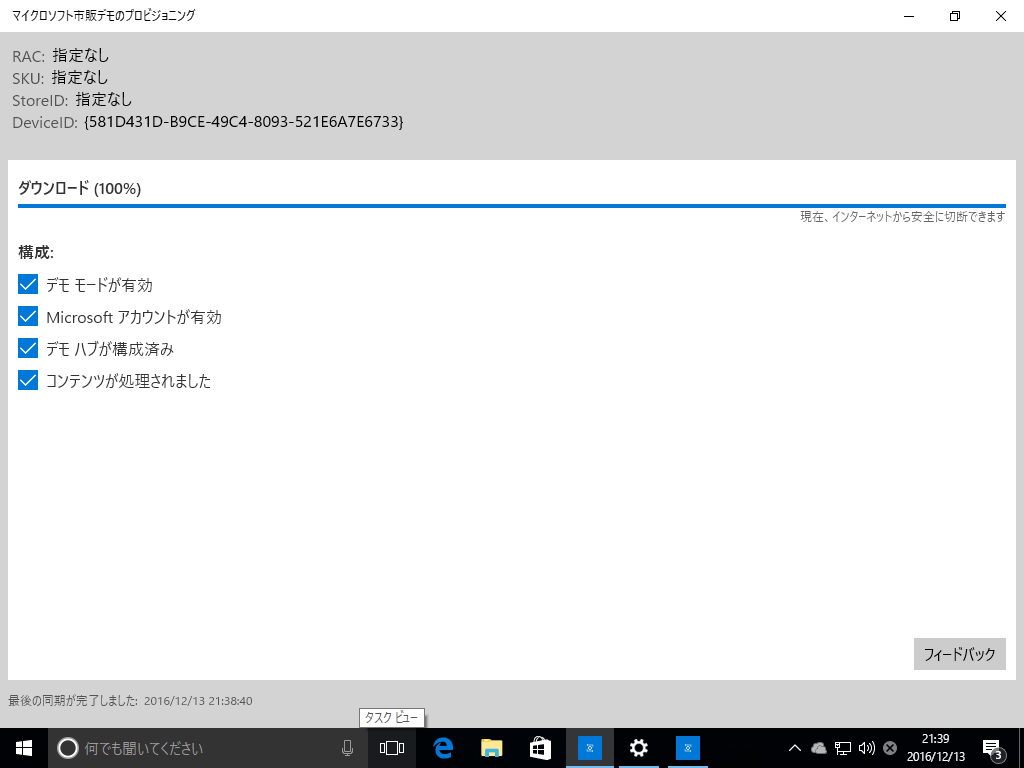Click the 最後の同期が完了しました timestamp text
Image resolution: width=1024 pixels, height=768 pixels.
(131, 701)
